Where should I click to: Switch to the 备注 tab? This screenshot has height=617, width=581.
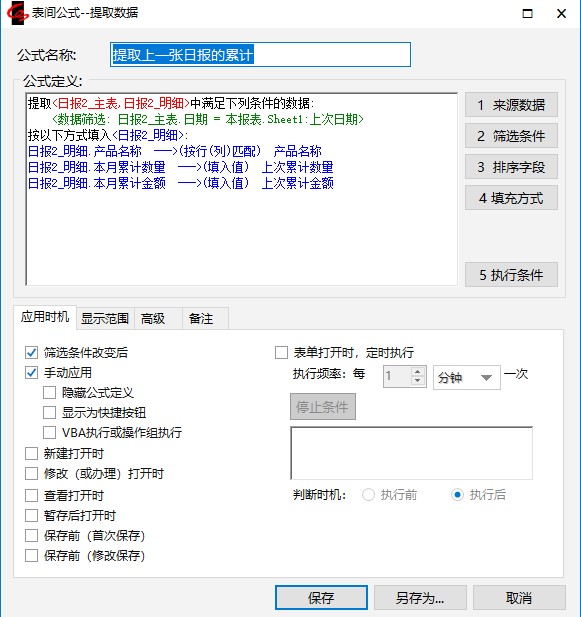[x=201, y=318]
